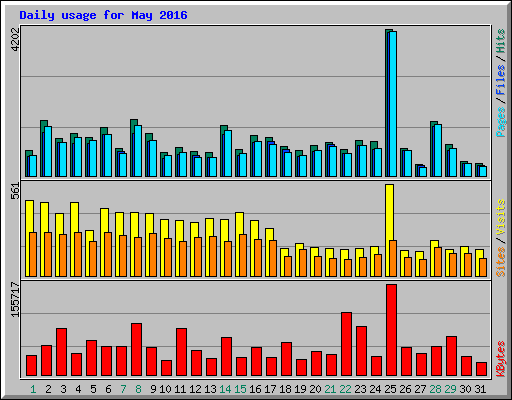Click day 23 on the x-axis
Viewport: 512px width, 400px height.
[x=360, y=389]
